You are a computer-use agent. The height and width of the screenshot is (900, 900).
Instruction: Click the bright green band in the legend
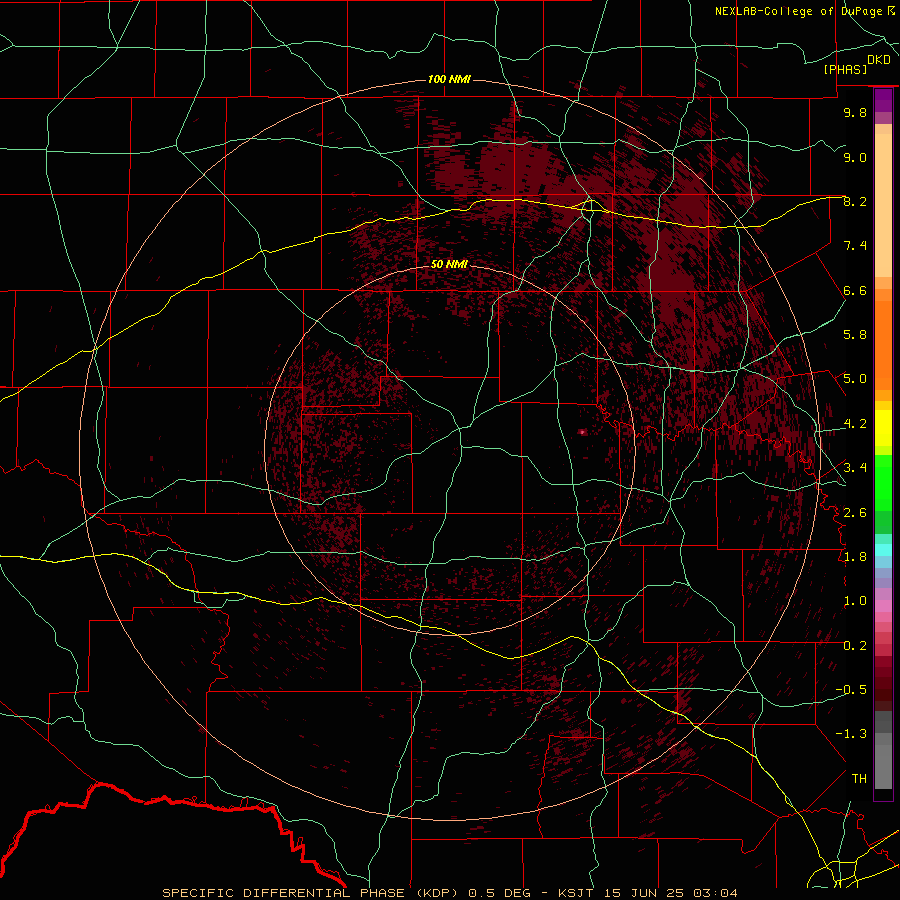pyautogui.click(x=883, y=484)
